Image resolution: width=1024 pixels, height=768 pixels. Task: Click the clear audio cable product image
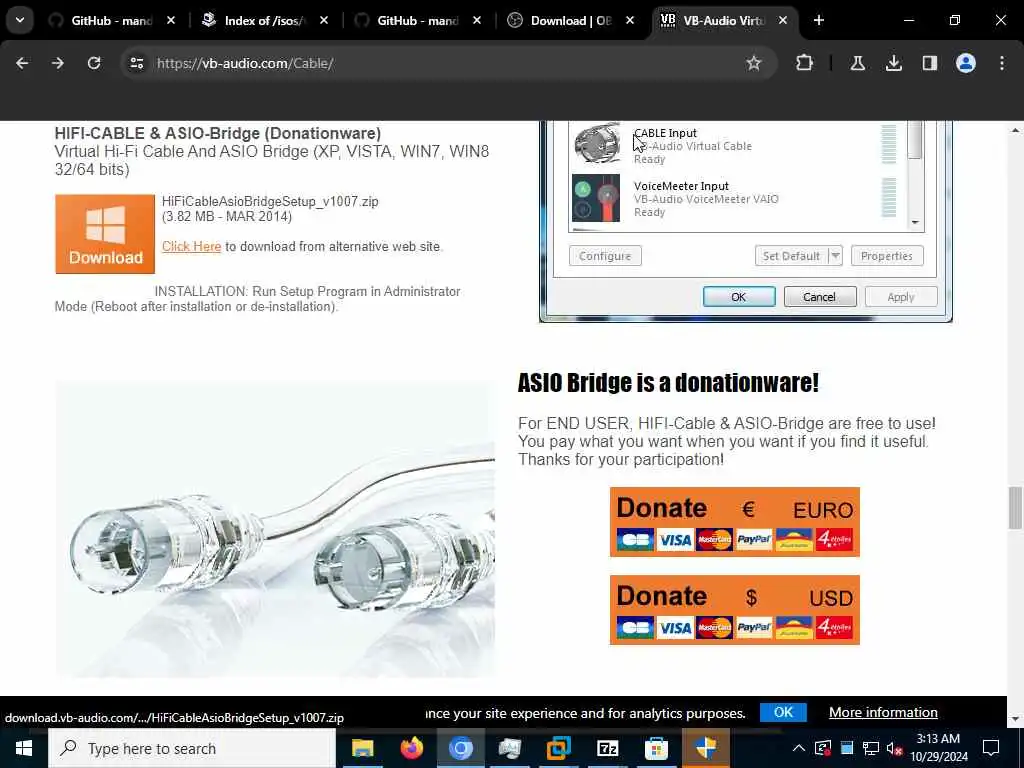(275, 530)
